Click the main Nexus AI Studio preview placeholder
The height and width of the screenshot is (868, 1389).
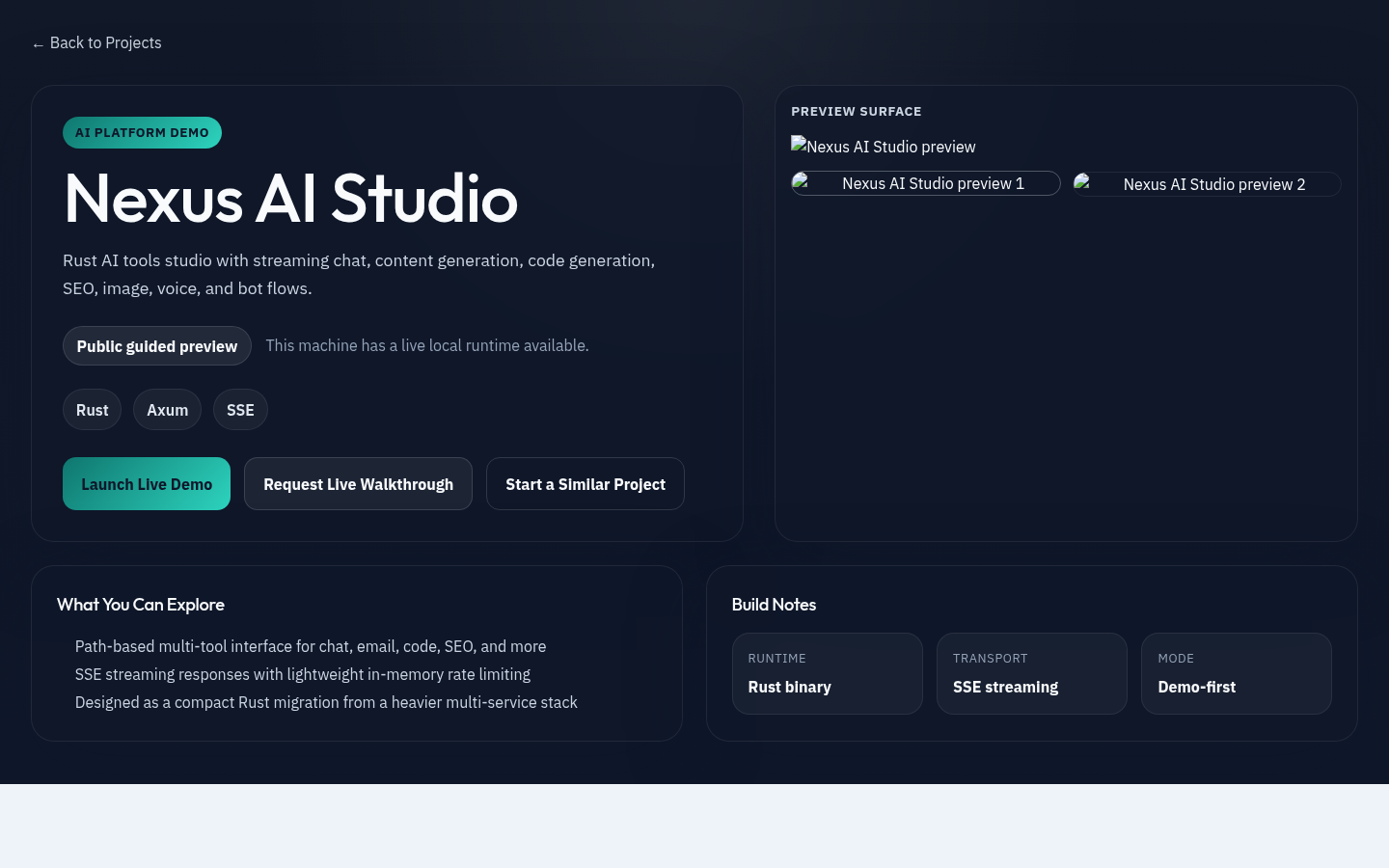click(883, 147)
